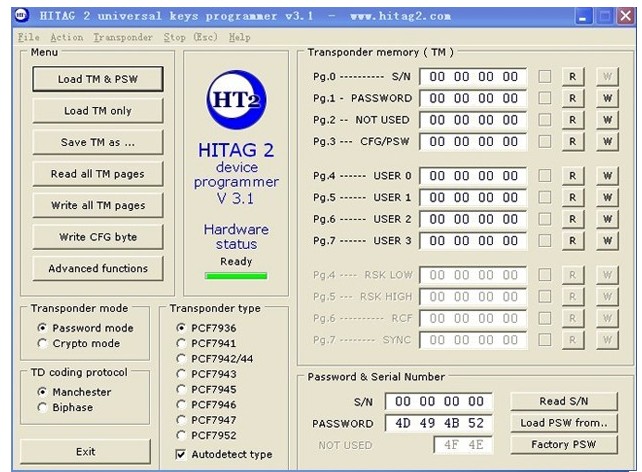Open Advanced functions
The width and height of the screenshot is (642, 472).
[x=98, y=268]
